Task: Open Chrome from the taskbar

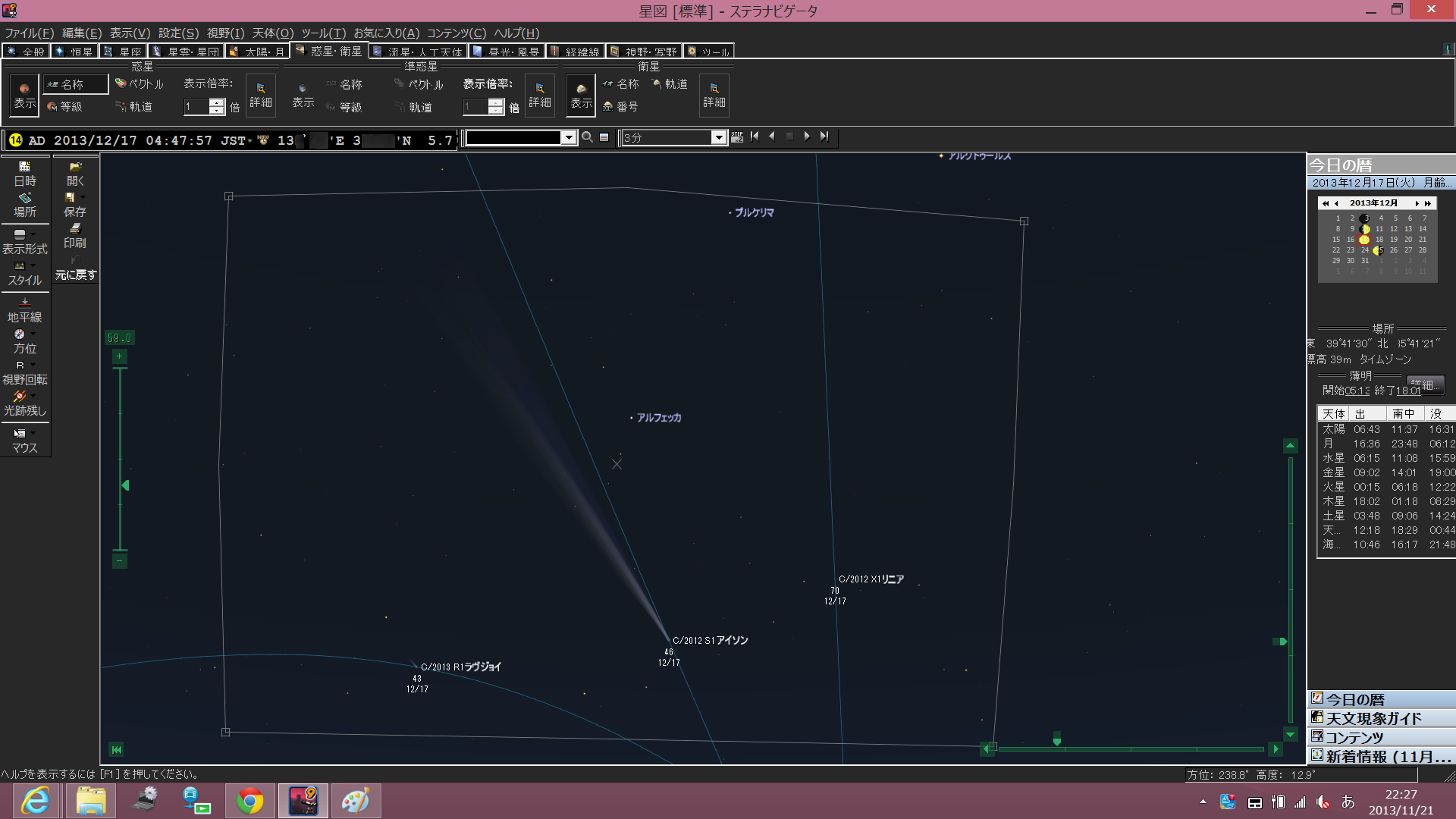Action: click(x=250, y=801)
